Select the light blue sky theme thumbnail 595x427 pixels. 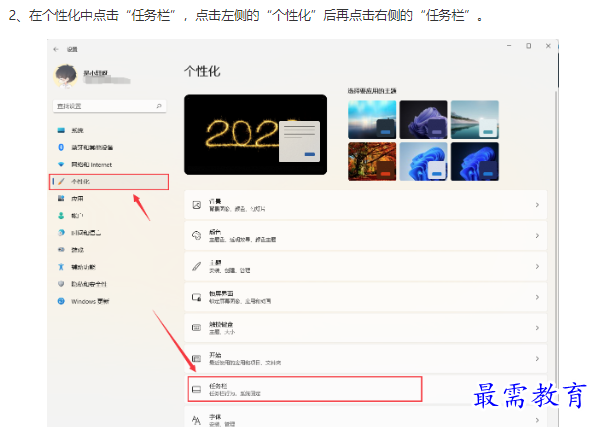pyautogui.click(x=372, y=120)
